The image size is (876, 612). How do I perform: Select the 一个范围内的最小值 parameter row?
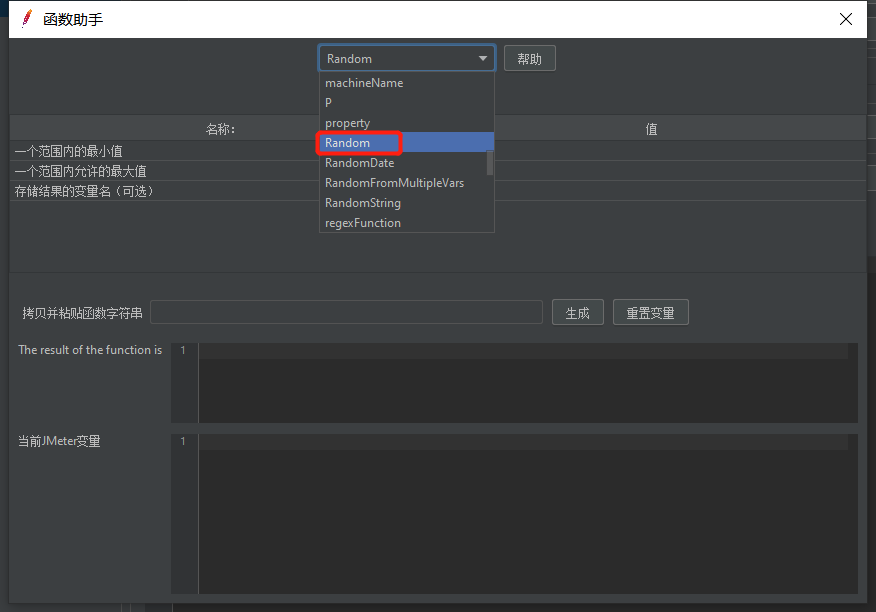click(x=438, y=151)
